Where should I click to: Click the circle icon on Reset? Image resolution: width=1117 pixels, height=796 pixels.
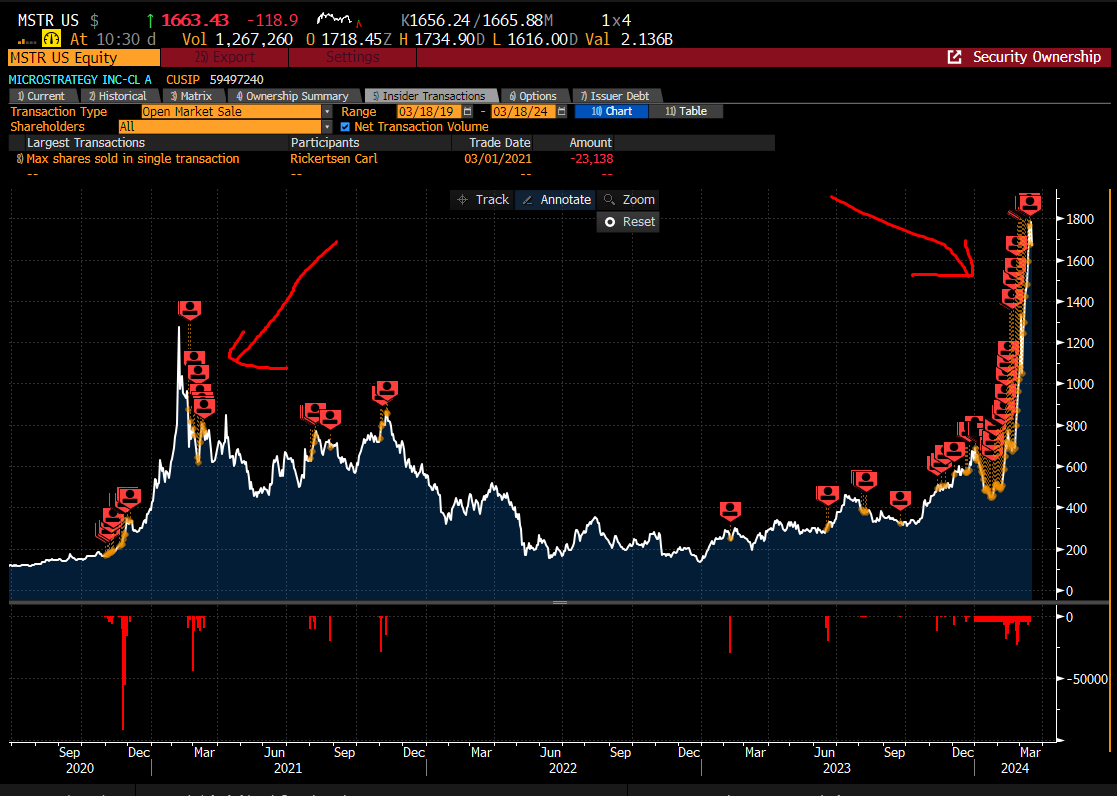pos(610,222)
